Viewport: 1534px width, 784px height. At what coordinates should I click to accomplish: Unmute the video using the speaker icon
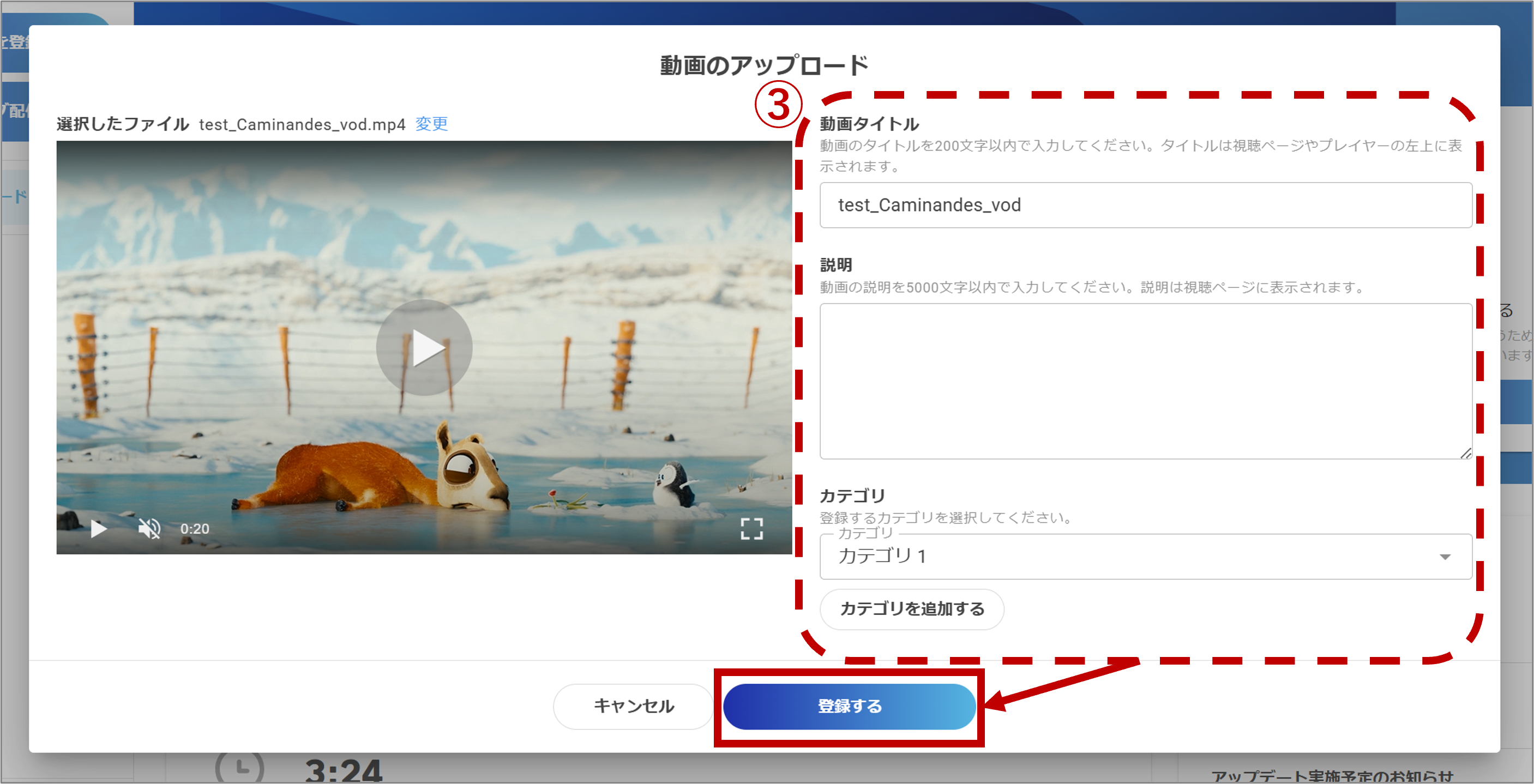tap(149, 528)
